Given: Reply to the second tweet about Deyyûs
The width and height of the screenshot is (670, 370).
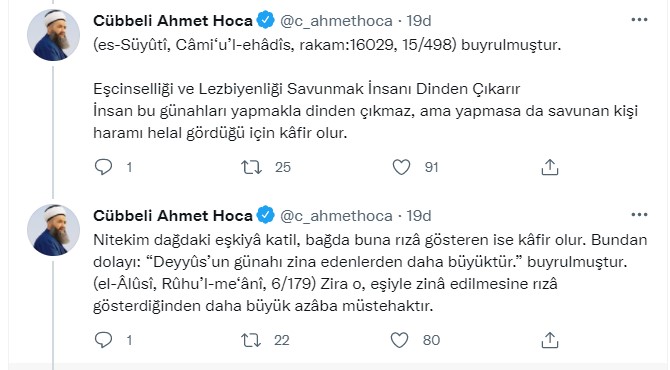Looking at the screenshot, I should click(103, 340).
